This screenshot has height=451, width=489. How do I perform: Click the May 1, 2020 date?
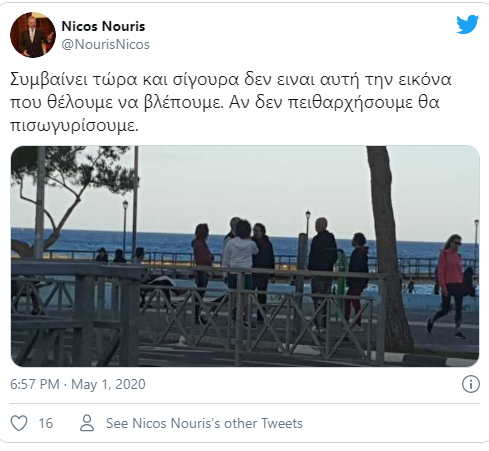point(108,384)
